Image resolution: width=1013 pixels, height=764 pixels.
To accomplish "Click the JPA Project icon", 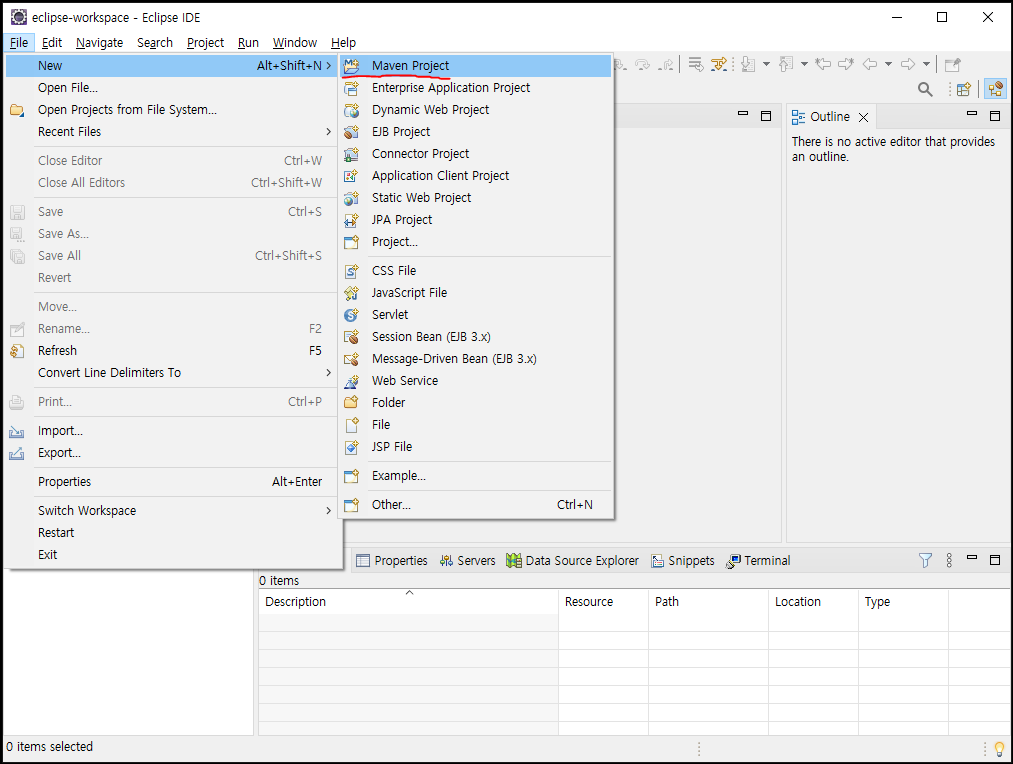I will pos(351,220).
